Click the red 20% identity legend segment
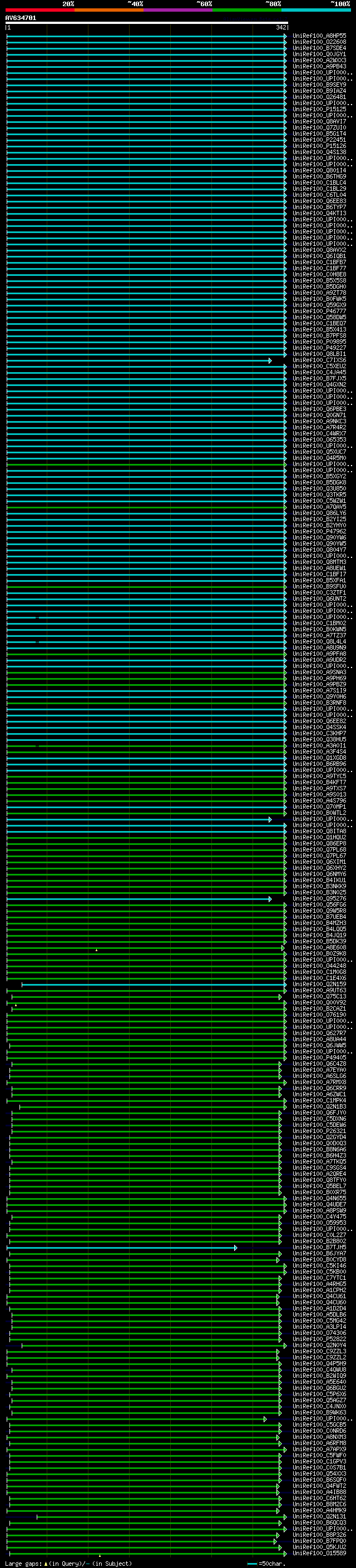356x1568 pixels. [39, 10]
